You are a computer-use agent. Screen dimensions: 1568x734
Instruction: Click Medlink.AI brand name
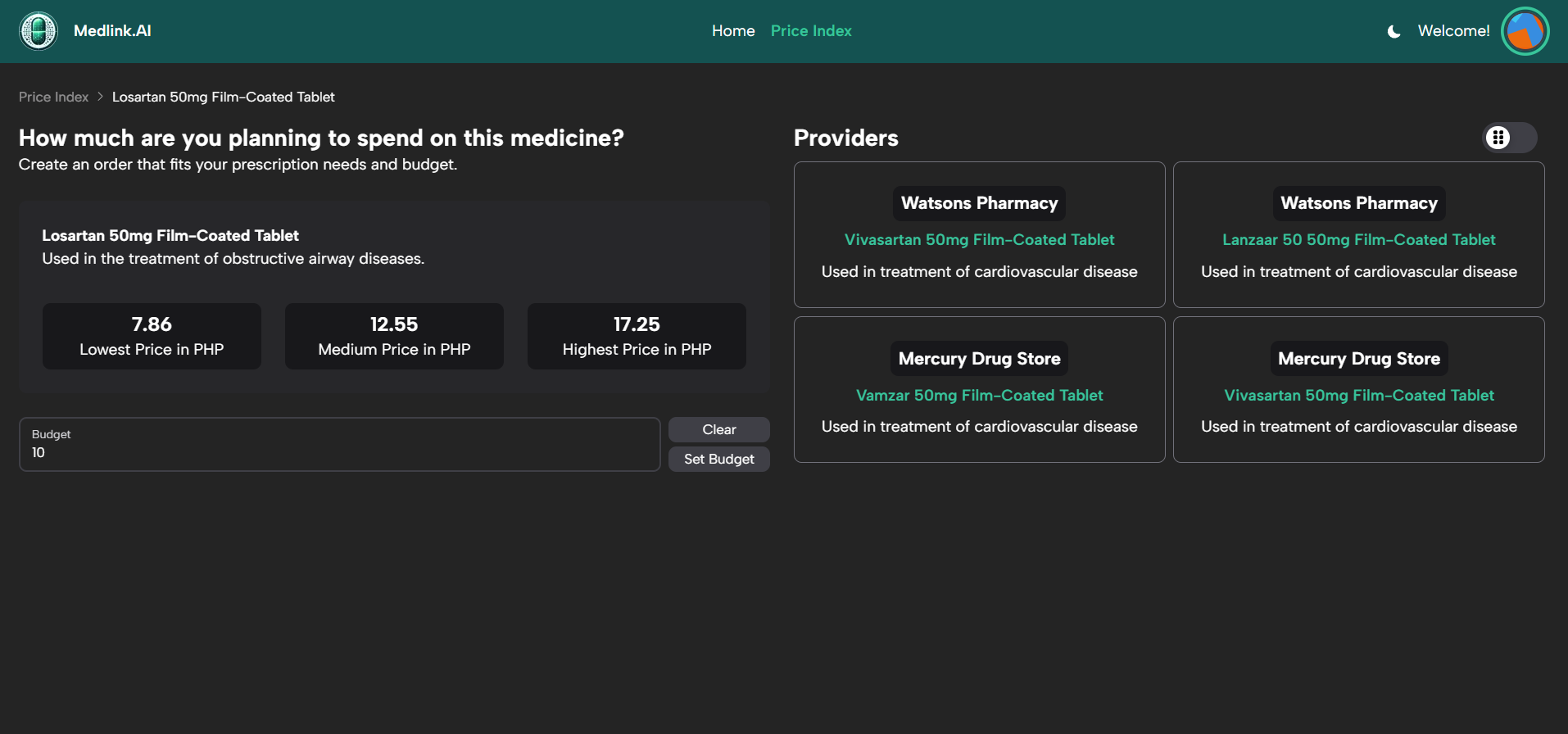[x=112, y=31]
